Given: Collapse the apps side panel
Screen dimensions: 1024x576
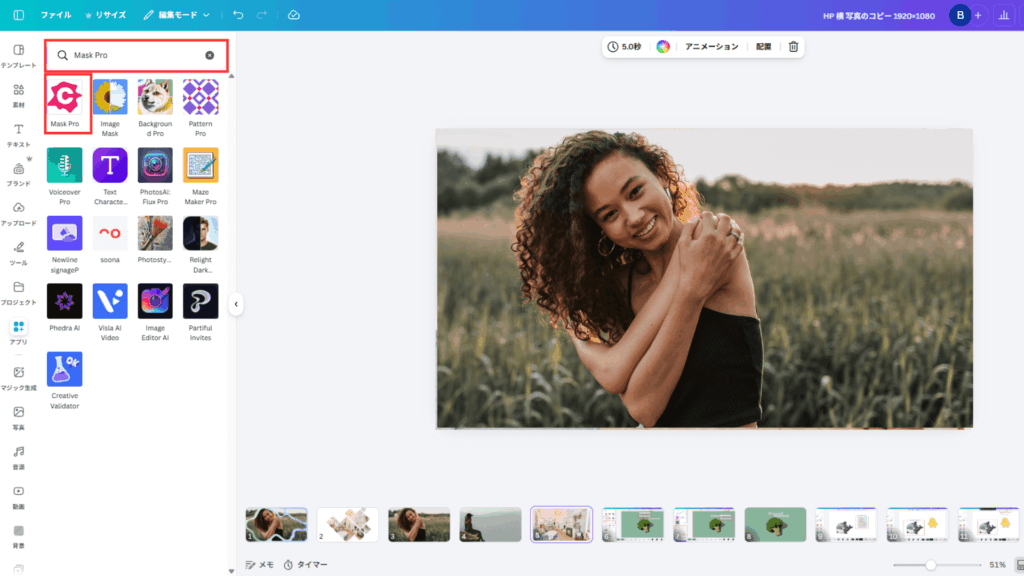Looking at the screenshot, I should click(x=236, y=304).
